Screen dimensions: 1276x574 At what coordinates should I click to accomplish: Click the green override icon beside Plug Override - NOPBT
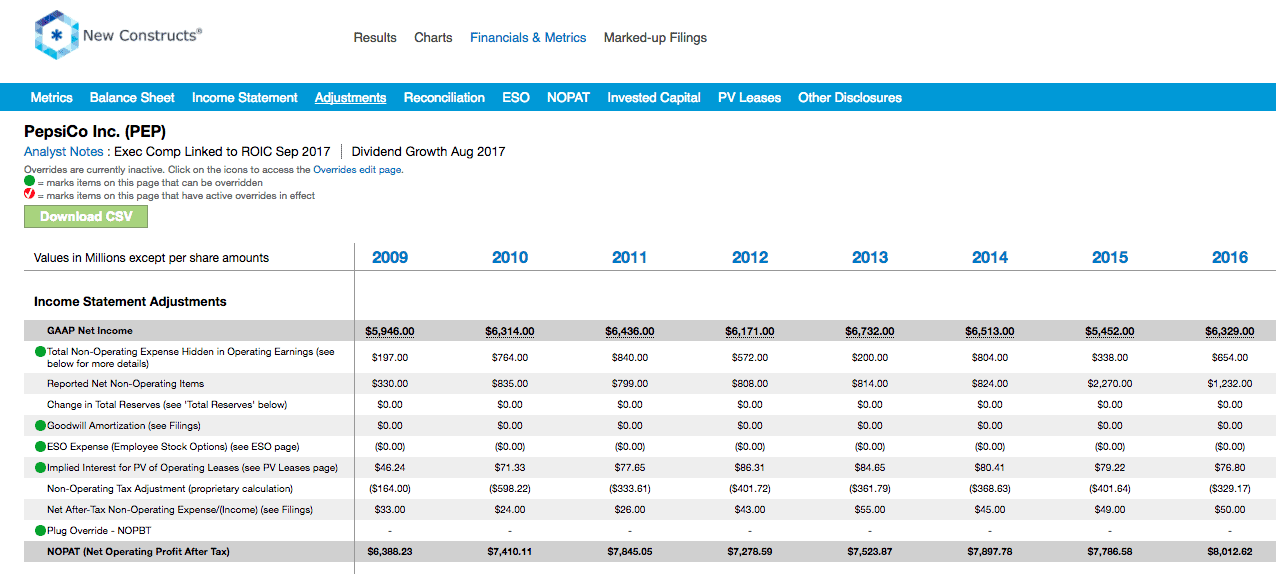click(x=41, y=530)
